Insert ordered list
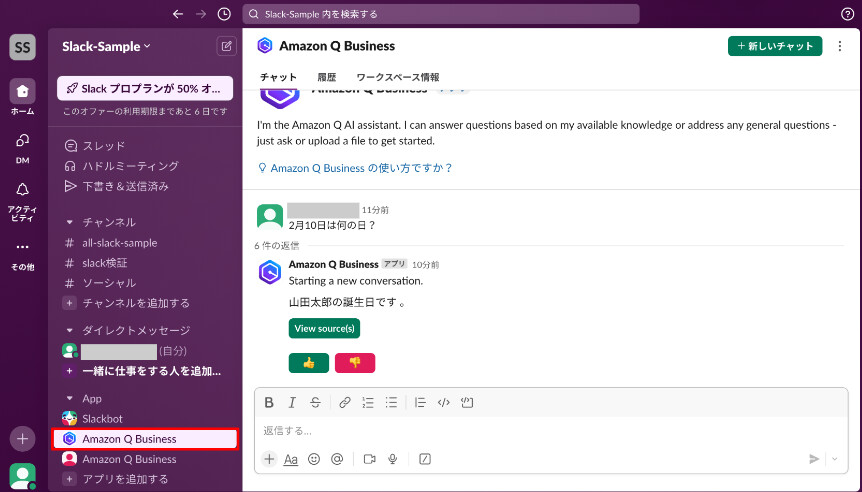Screen dimensions: 862x492 click(368, 402)
